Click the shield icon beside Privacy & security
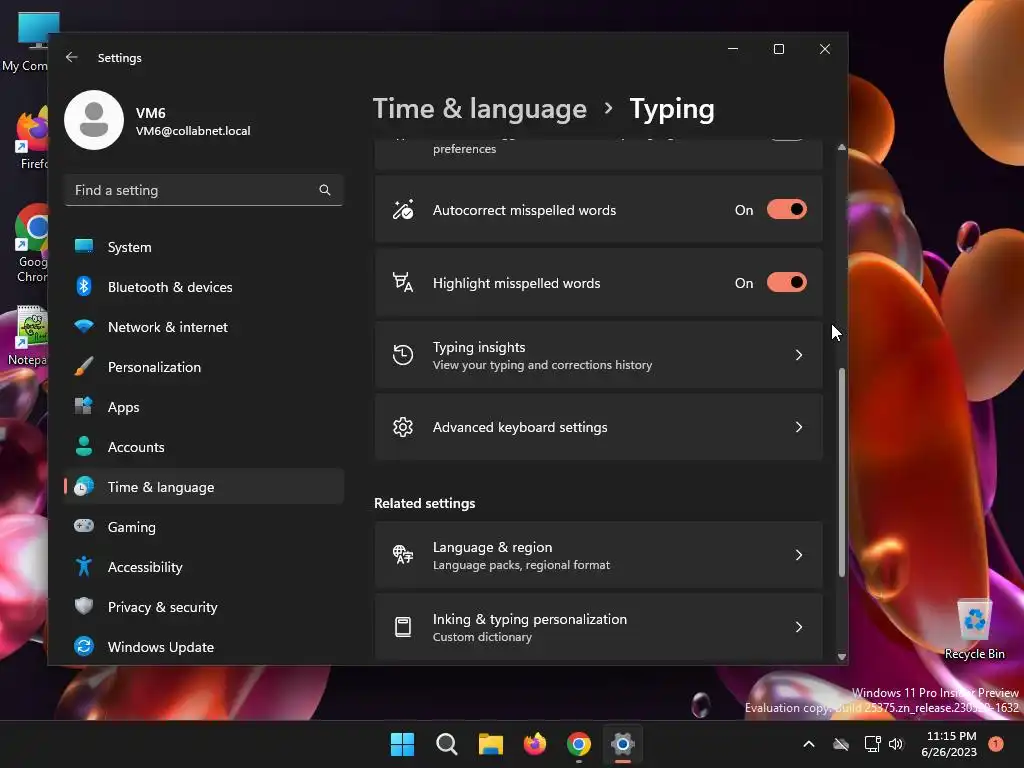The height and width of the screenshot is (768, 1024). (x=84, y=606)
